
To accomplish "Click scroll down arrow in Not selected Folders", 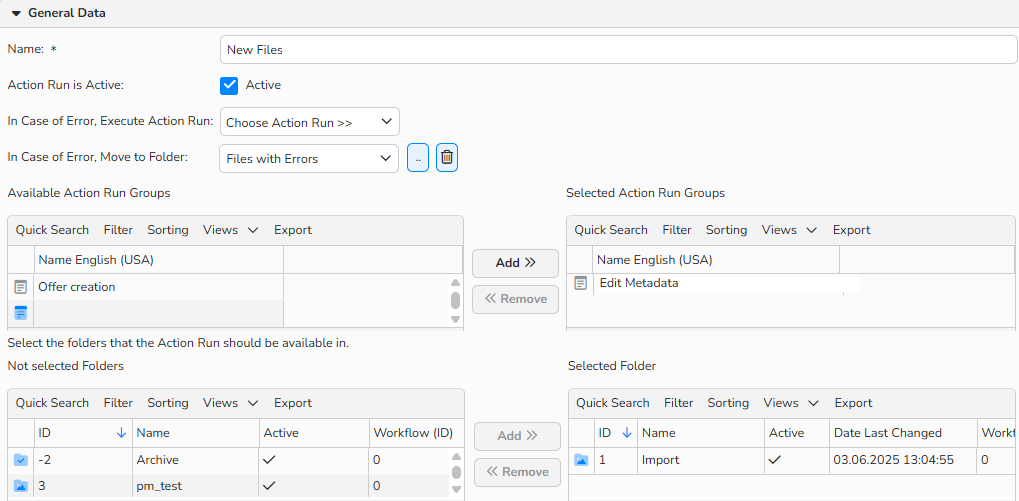I will point(456,489).
